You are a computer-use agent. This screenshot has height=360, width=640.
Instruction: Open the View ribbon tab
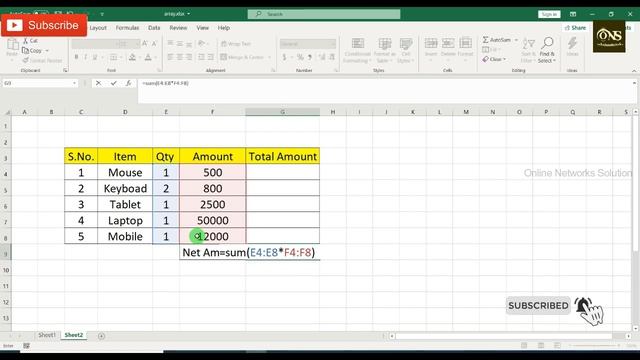tap(202, 28)
